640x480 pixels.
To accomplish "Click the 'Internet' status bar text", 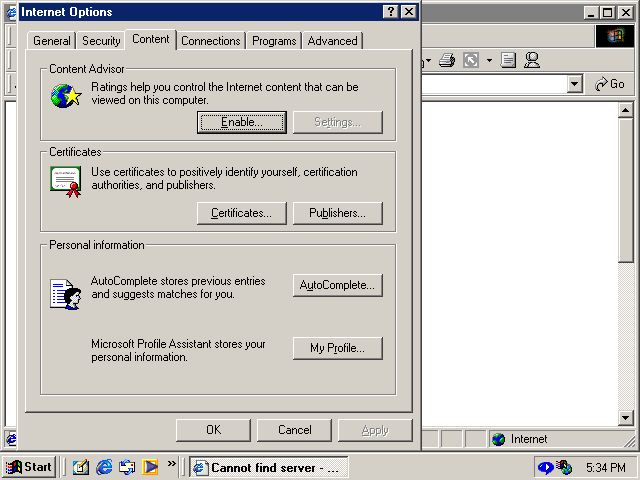I will [529, 439].
